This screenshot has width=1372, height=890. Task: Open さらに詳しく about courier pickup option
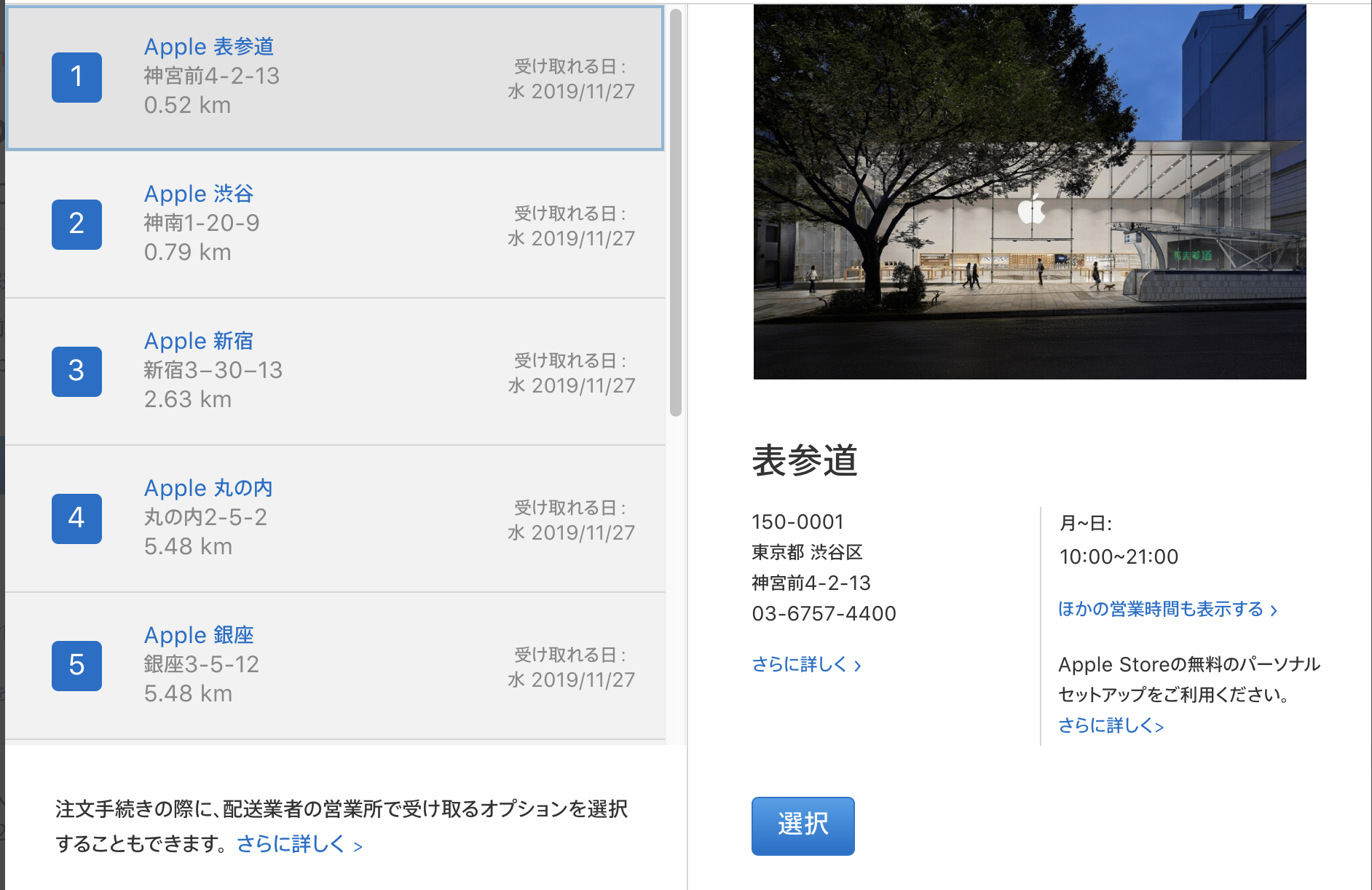(x=299, y=844)
